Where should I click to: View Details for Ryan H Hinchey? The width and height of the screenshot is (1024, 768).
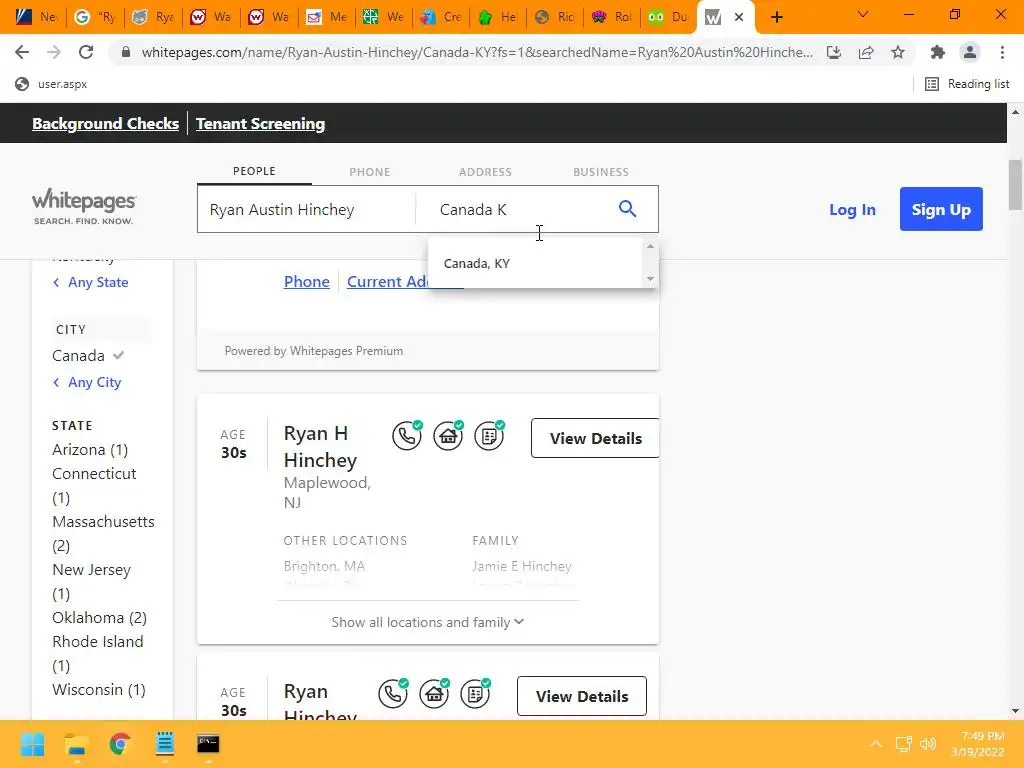click(x=595, y=438)
